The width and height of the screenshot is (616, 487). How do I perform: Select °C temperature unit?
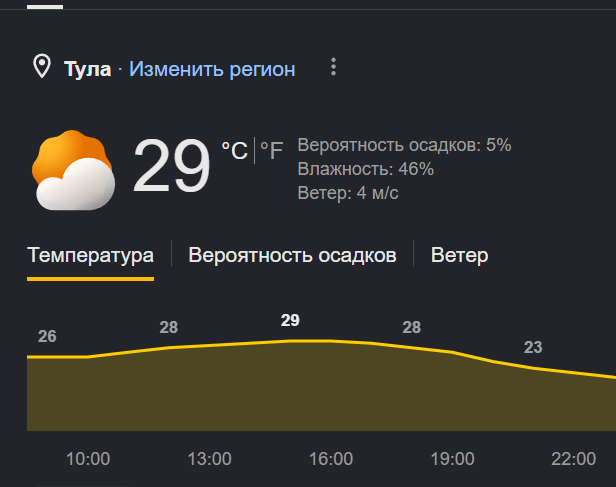[x=235, y=150]
